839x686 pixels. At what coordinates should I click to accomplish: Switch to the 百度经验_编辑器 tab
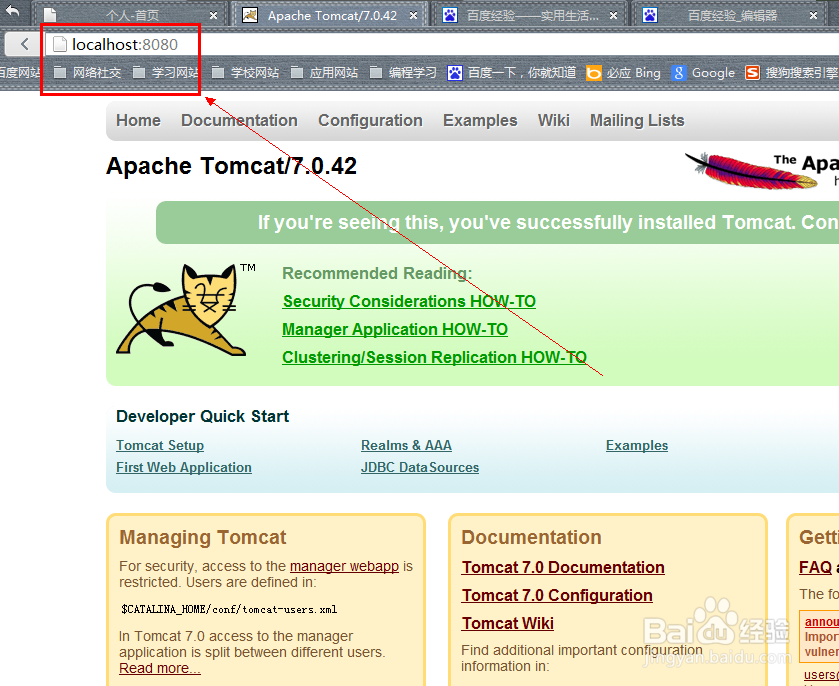point(729,16)
